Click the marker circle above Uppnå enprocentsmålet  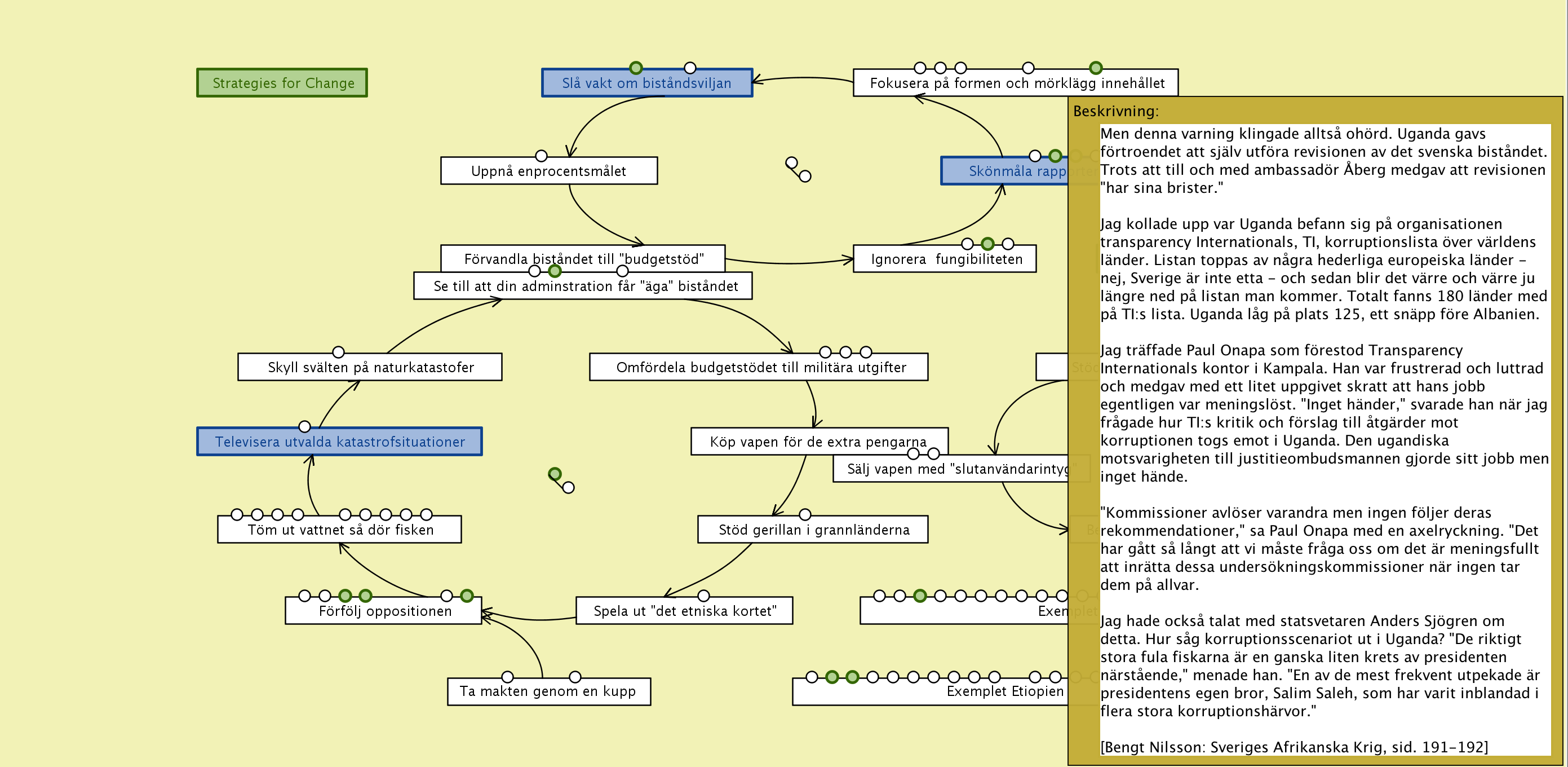(541, 156)
